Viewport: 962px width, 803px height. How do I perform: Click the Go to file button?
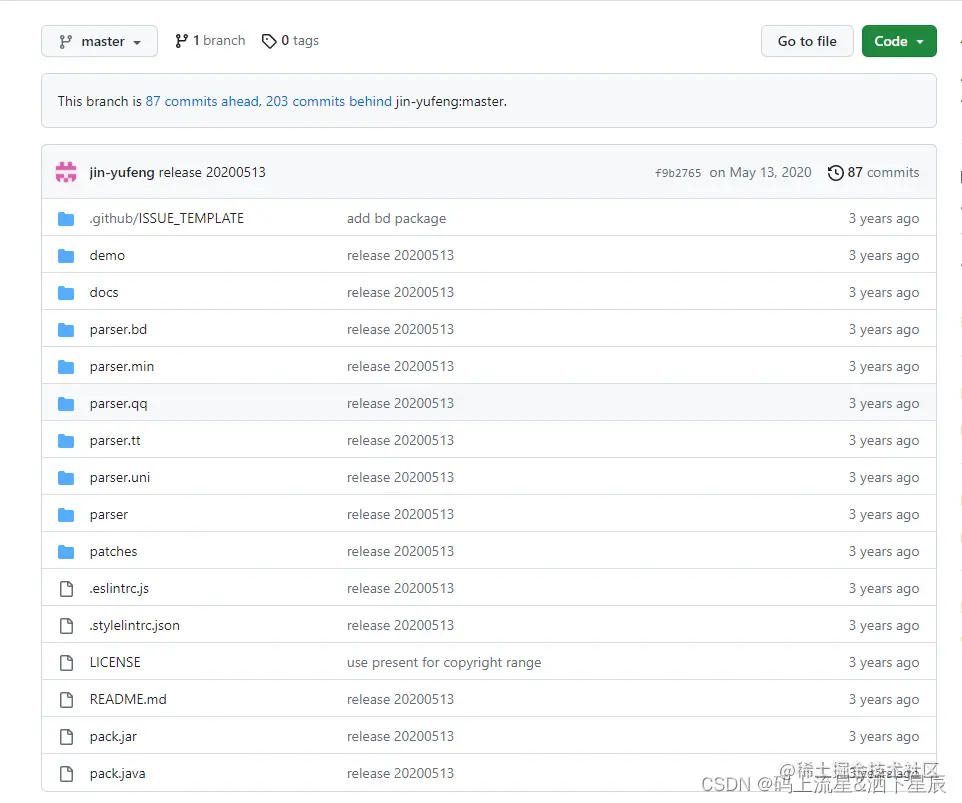(807, 41)
